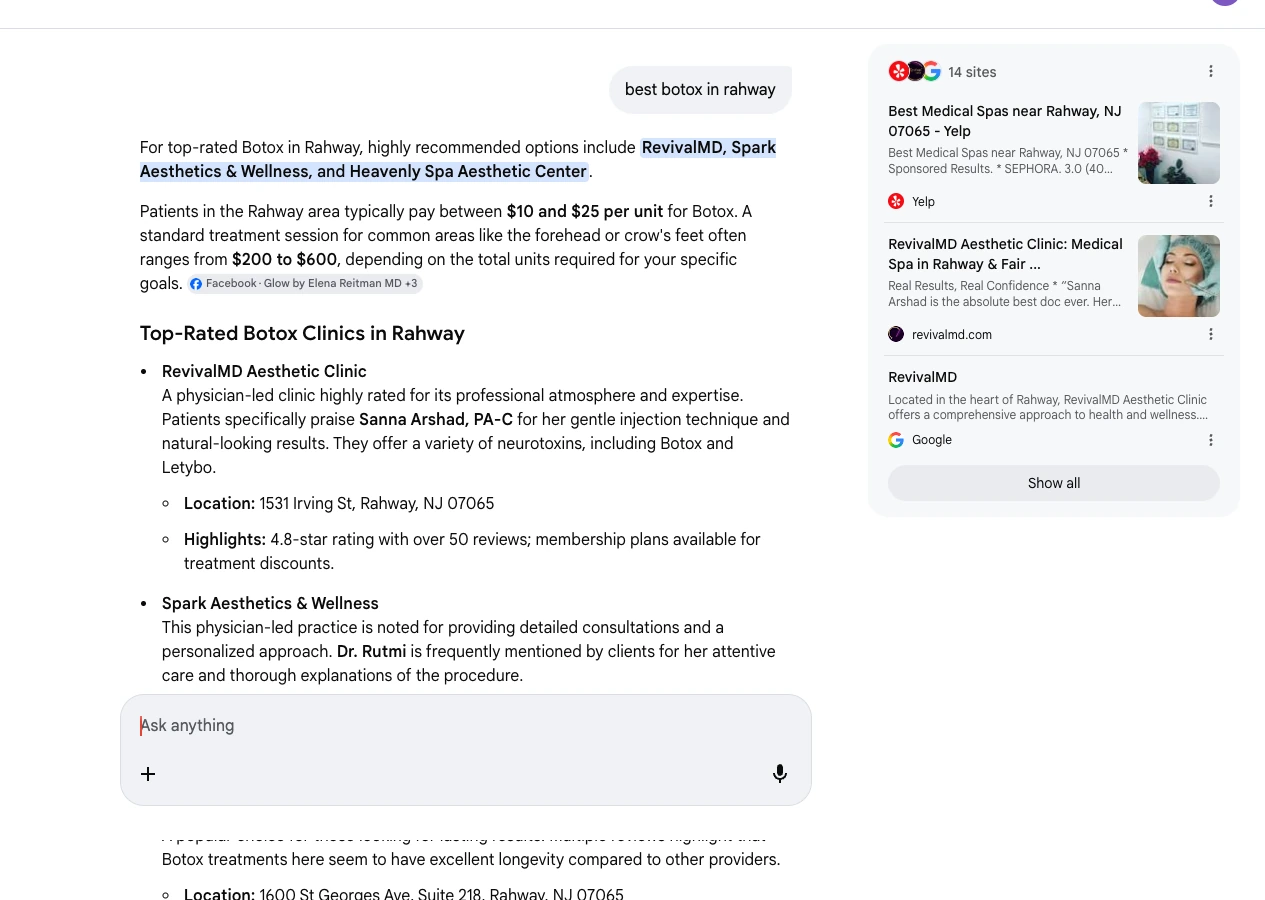Click the 'Google' source name label
The width and height of the screenshot is (1265, 900).
pyautogui.click(x=932, y=440)
